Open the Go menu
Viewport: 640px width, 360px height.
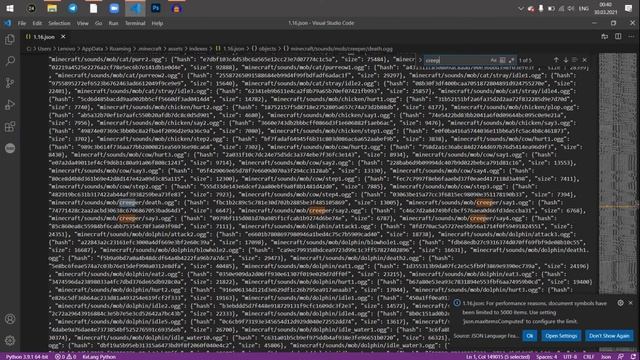tap(98, 23)
